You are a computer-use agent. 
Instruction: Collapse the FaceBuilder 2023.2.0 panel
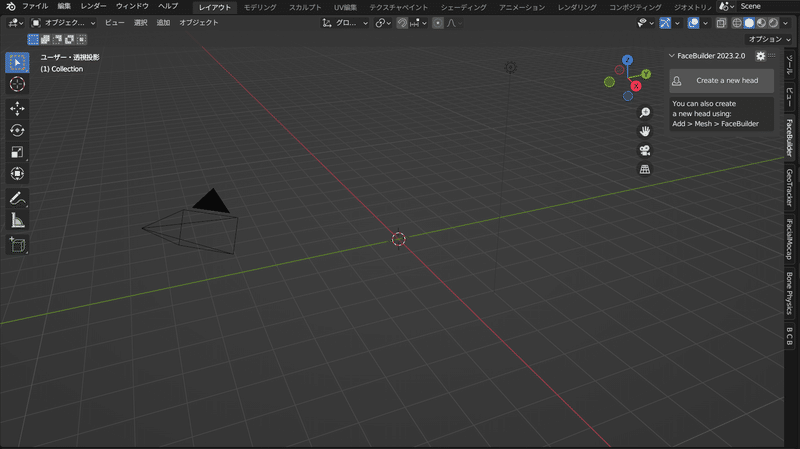point(671,56)
